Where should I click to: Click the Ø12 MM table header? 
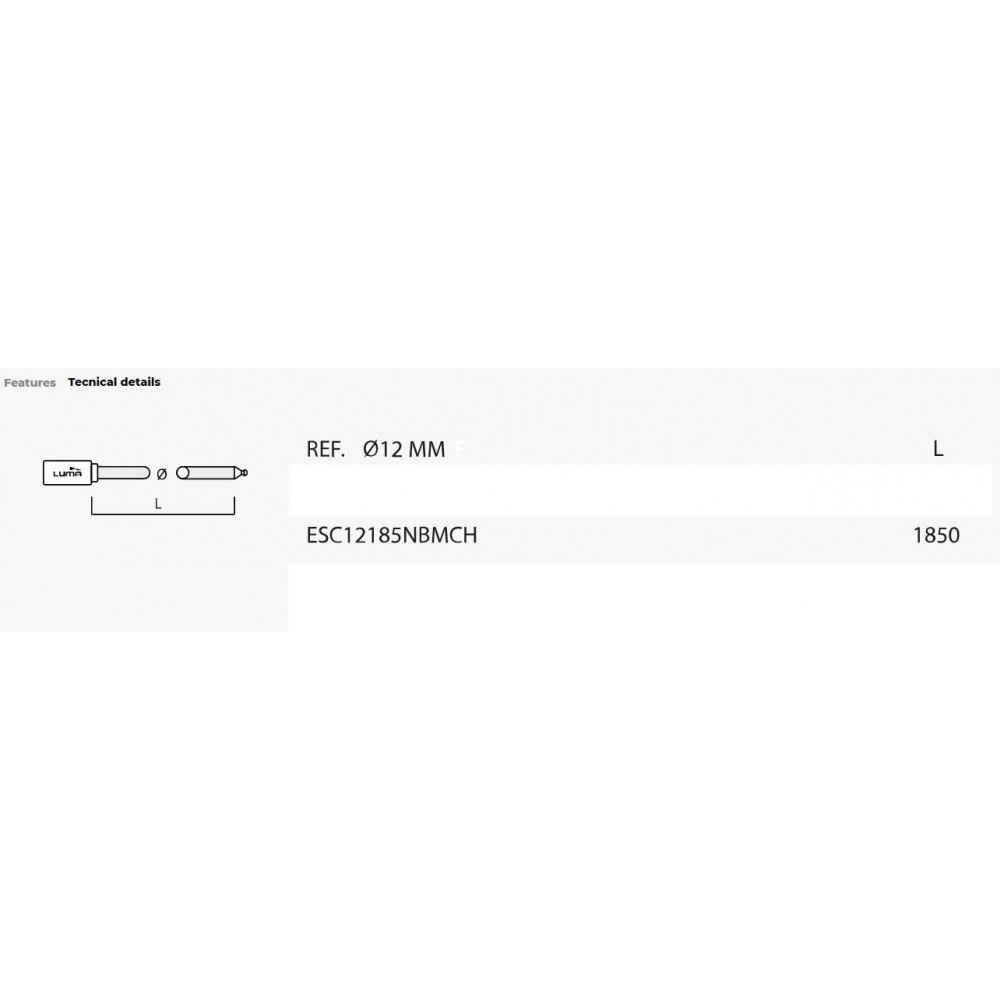(x=405, y=450)
